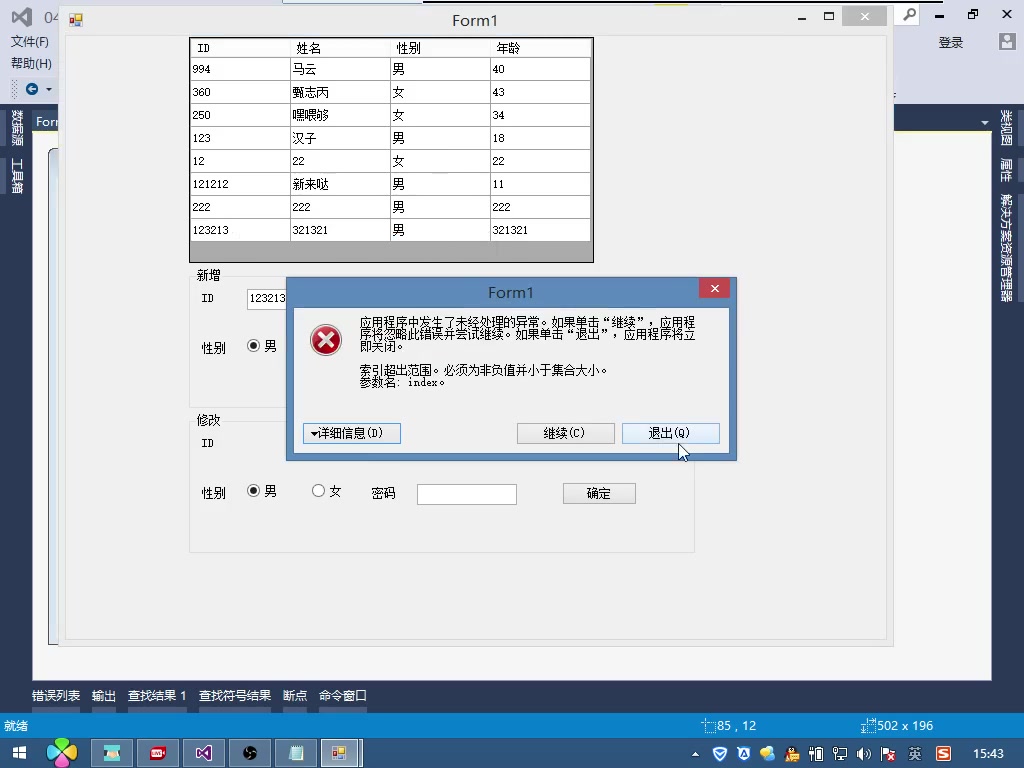Open the 文件(F) menu
The height and width of the screenshot is (768, 1024).
30,42
